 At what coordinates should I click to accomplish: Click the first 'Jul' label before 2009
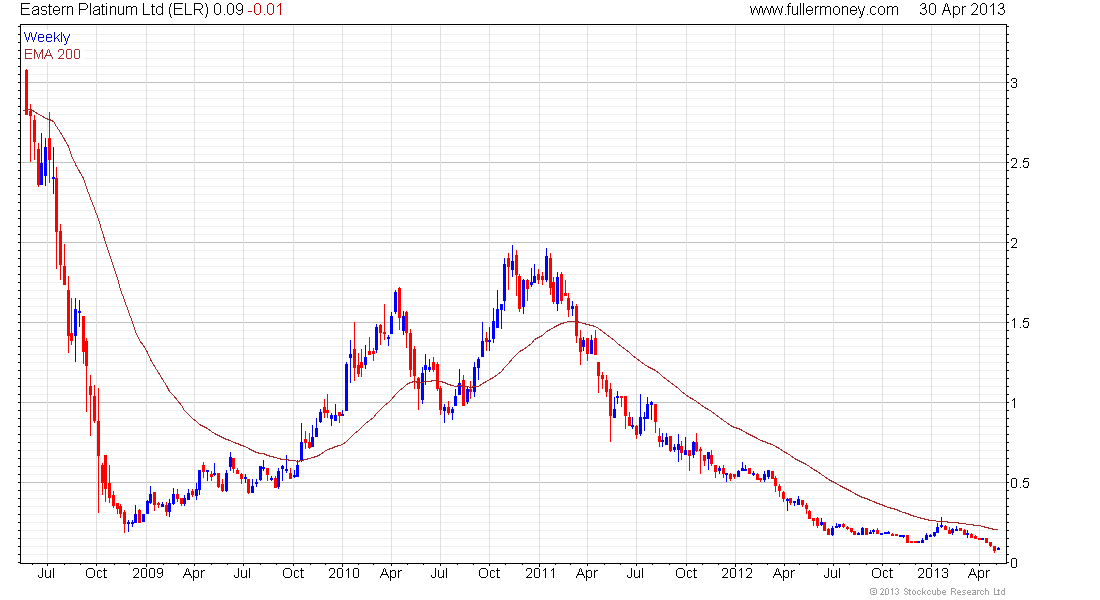46,573
